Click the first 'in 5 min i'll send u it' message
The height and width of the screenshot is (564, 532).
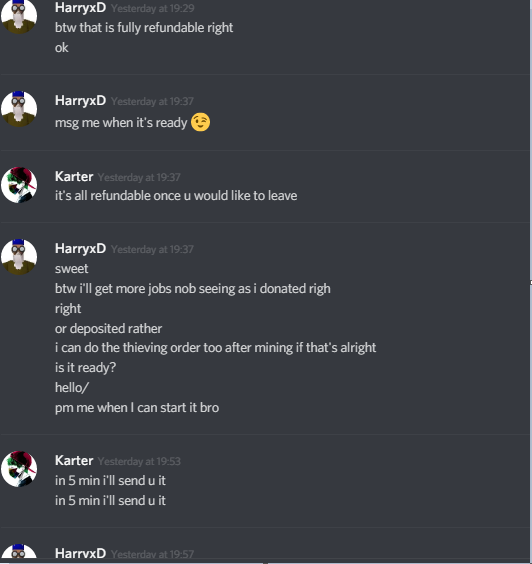pyautogui.click(x=110, y=481)
